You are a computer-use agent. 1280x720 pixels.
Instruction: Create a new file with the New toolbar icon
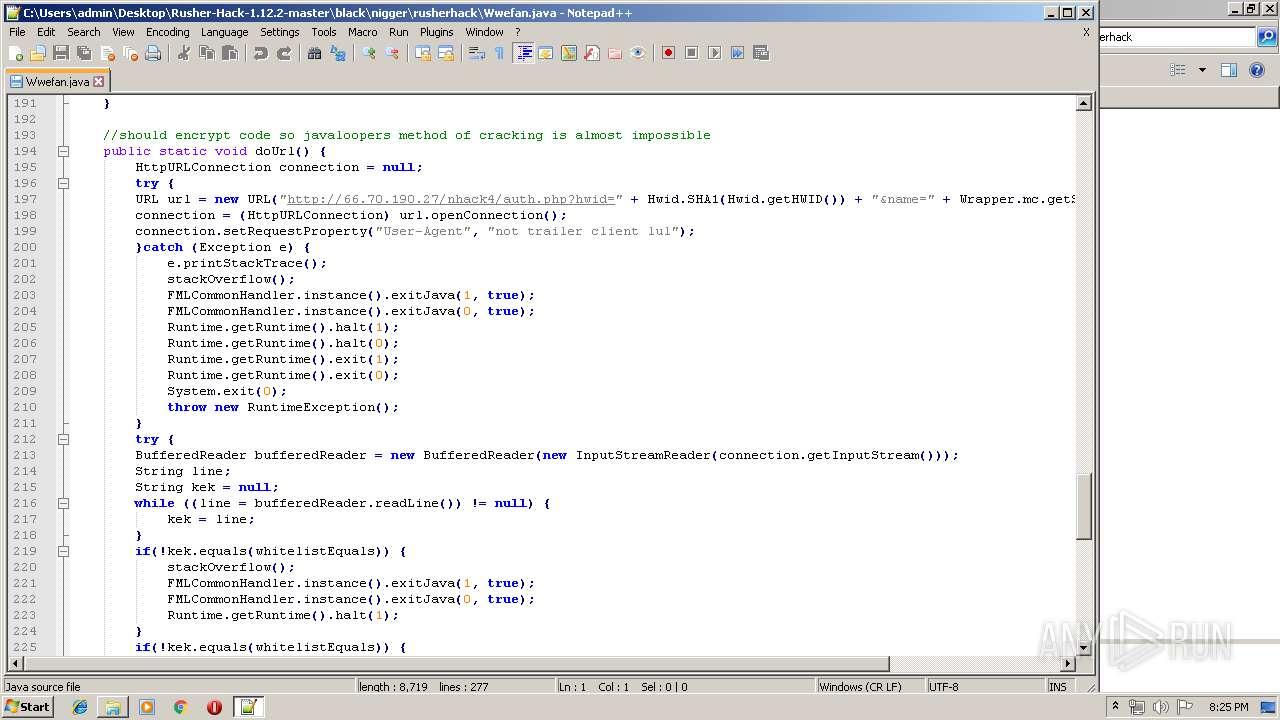pos(16,53)
